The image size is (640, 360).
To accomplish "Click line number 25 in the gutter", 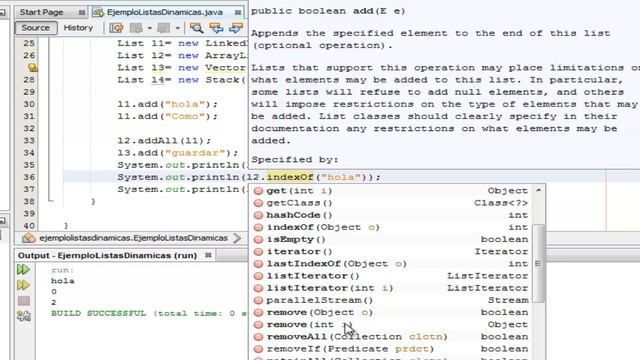I will (29, 43).
